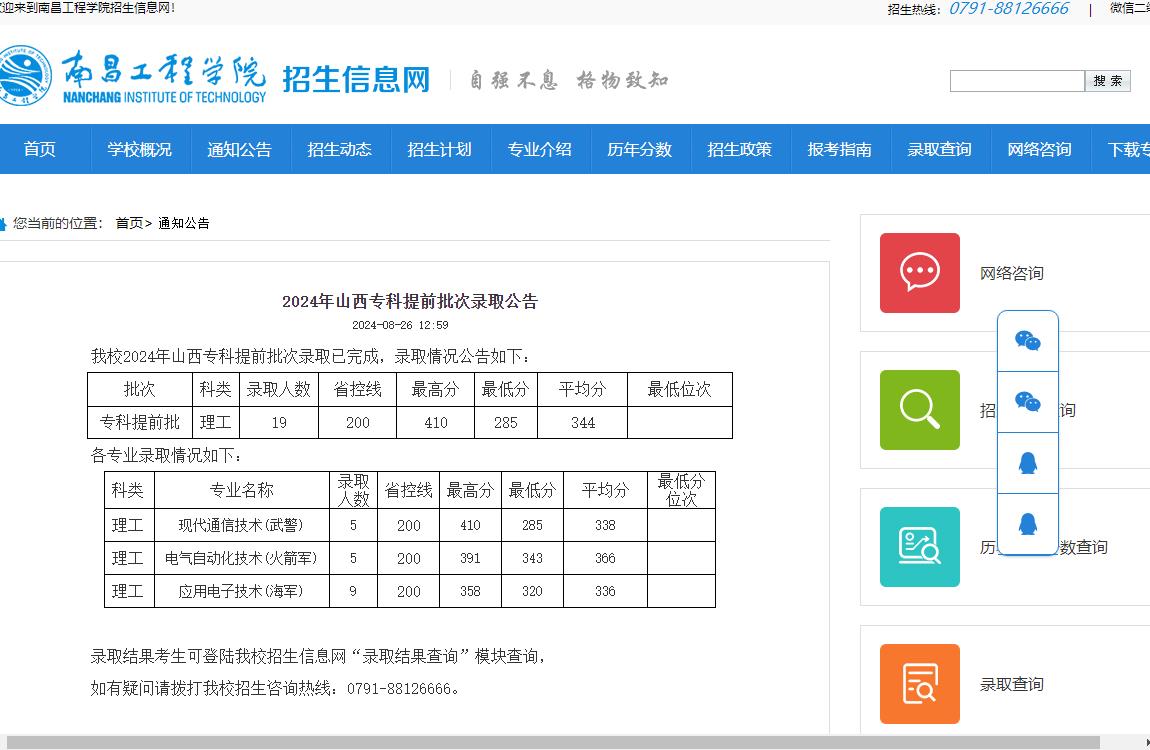Click the 首页 breadcrumb link

click(x=129, y=223)
